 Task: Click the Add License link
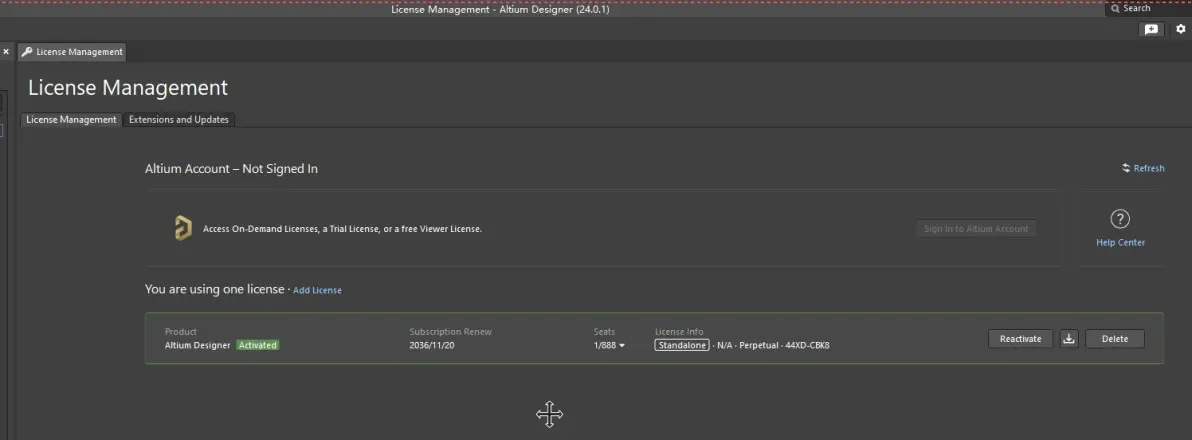click(x=317, y=290)
